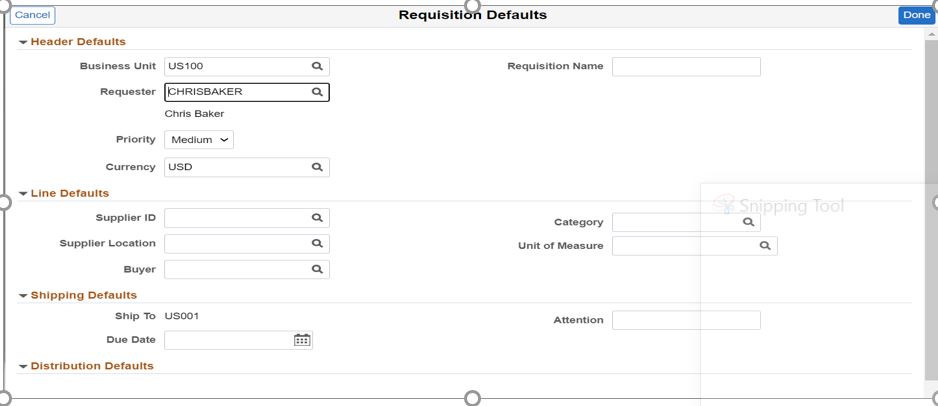The width and height of the screenshot is (938, 406).
Task: Open the Supplier ID lookup icon
Action: (316, 218)
